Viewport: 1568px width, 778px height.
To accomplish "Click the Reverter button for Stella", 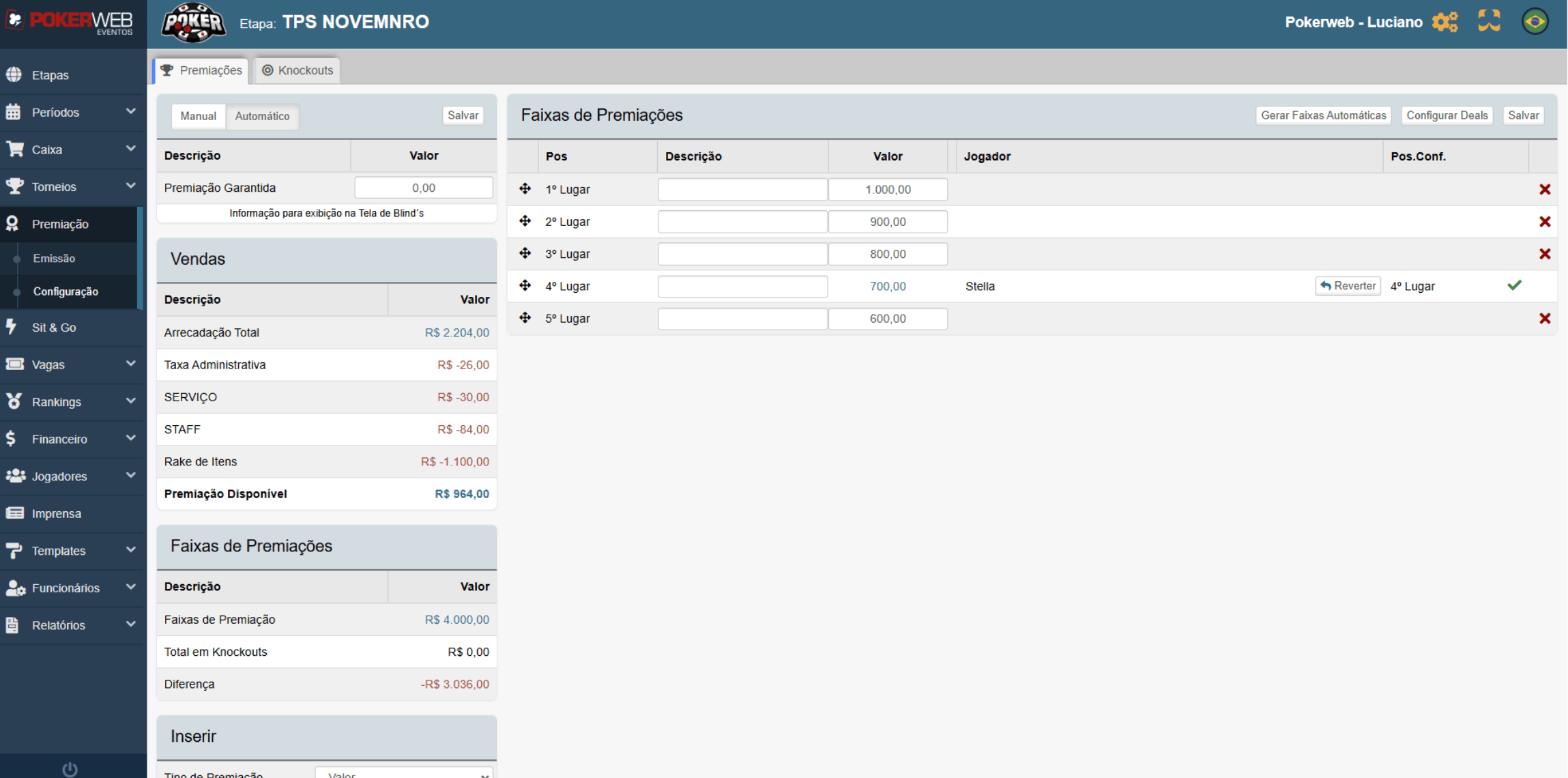I will [1348, 286].
